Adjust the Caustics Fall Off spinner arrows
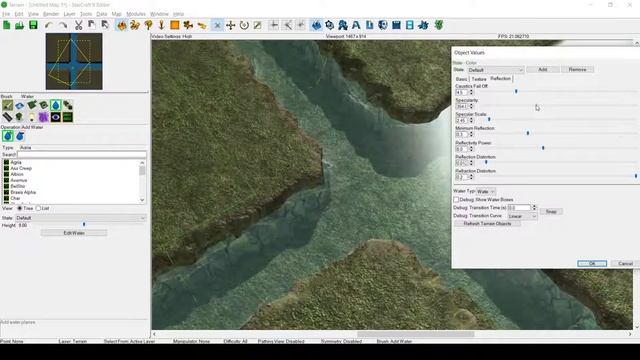This screenshot has width=640, height=360. (x=471, y=93)
